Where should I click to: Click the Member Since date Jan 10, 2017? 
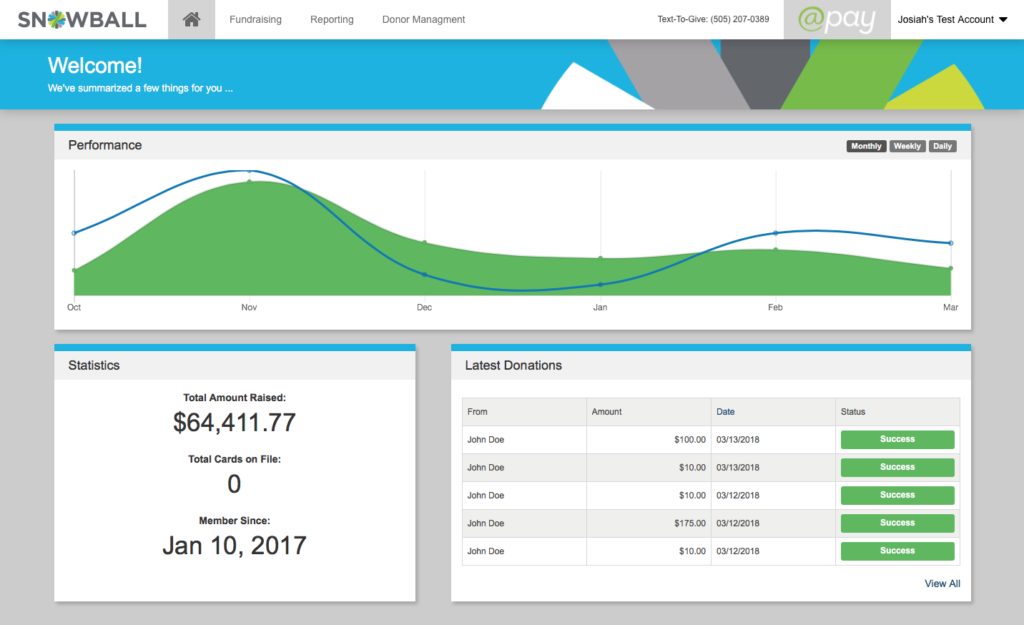[234, 545]
